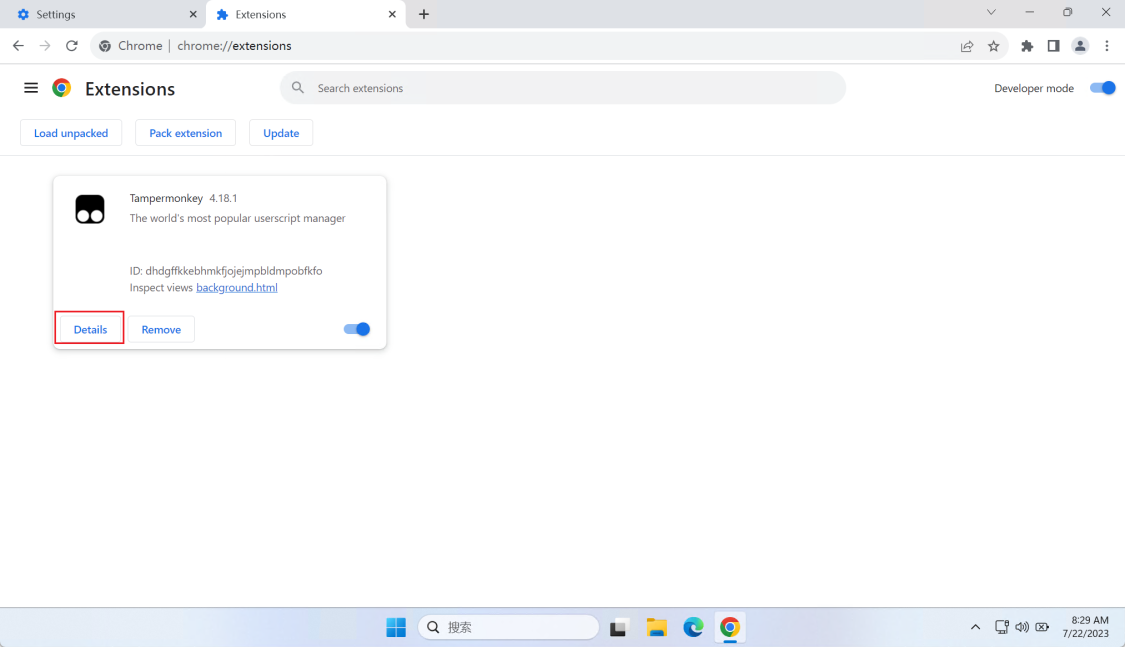Disable the Tampermonkey extension toggle
This screenshot has width=1125, height=647.
pos(357,329)
